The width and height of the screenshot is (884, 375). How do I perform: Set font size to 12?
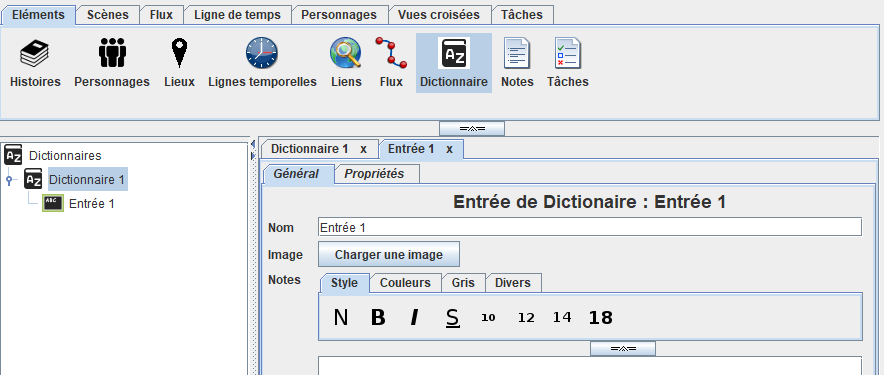point(525,317)
